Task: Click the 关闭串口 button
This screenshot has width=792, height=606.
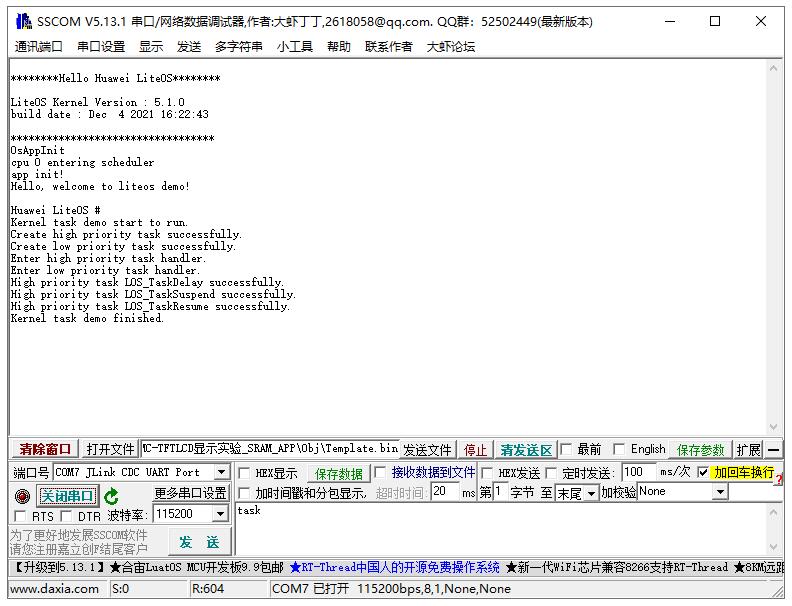Action: point(67,496)
